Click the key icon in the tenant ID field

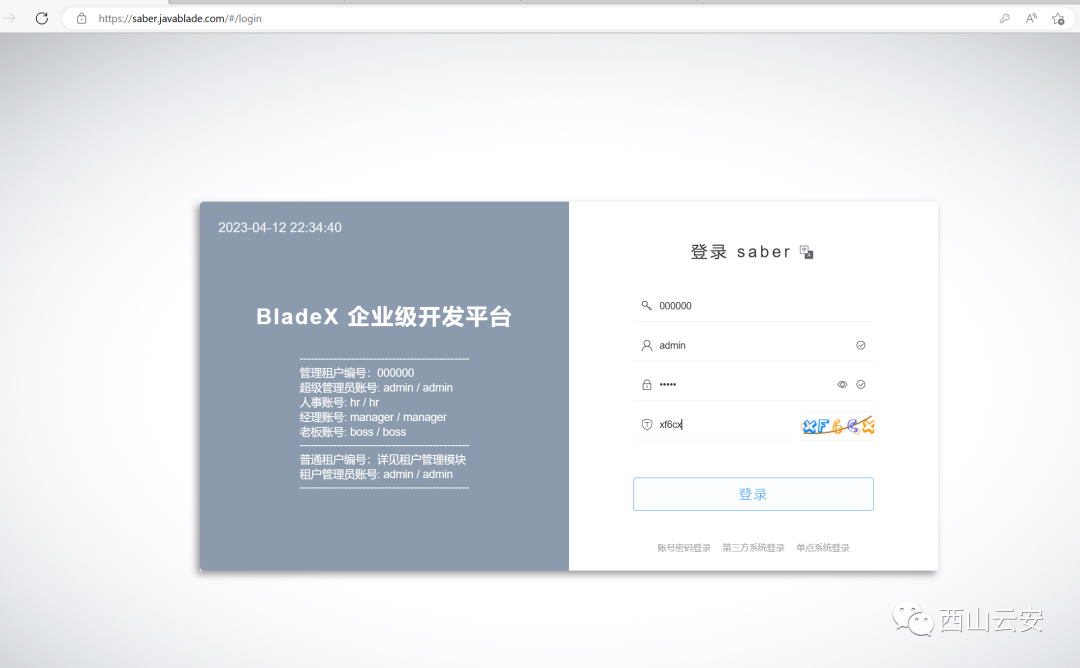click(647, 305)
